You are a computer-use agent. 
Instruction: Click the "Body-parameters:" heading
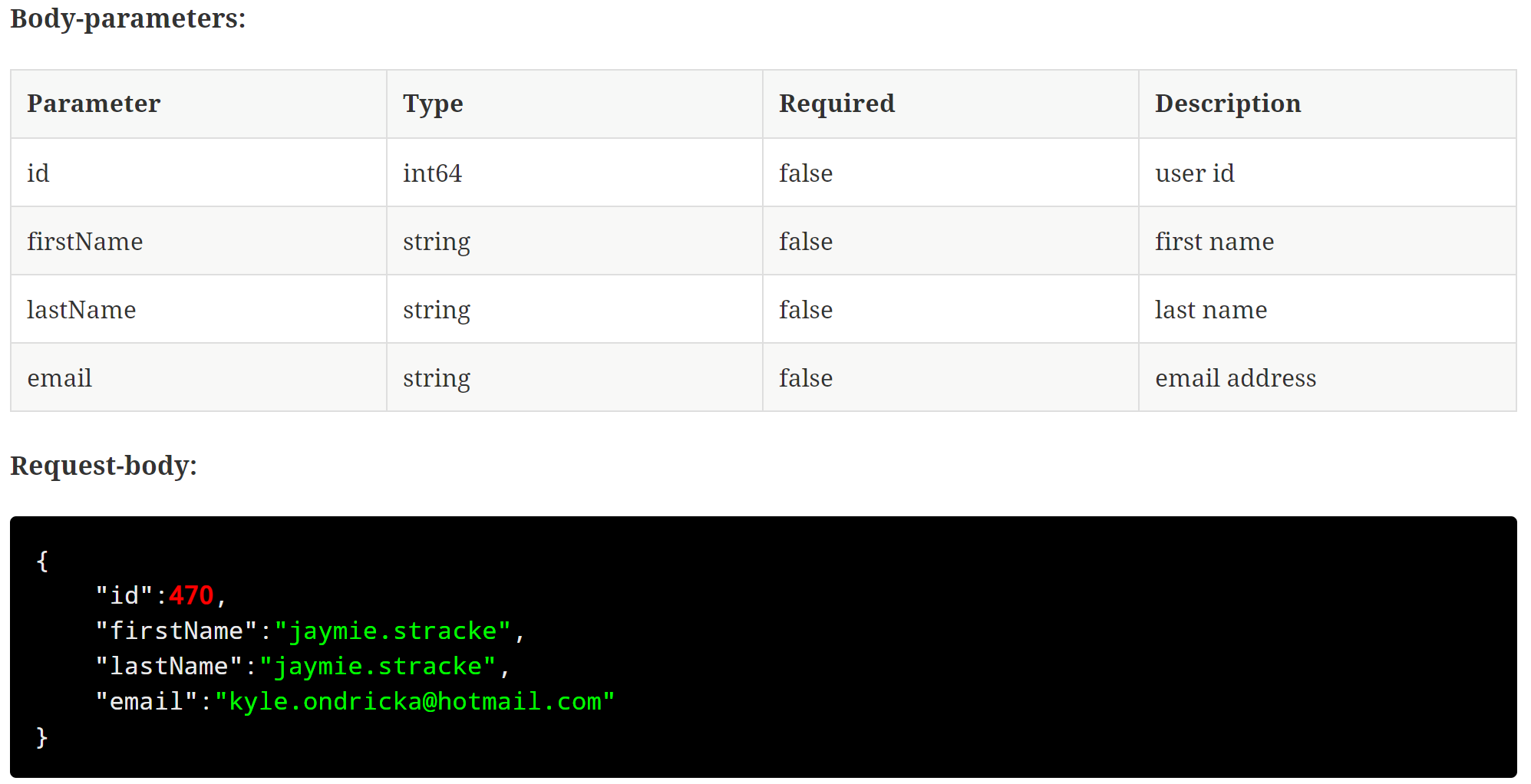click(x=127, y=18)
